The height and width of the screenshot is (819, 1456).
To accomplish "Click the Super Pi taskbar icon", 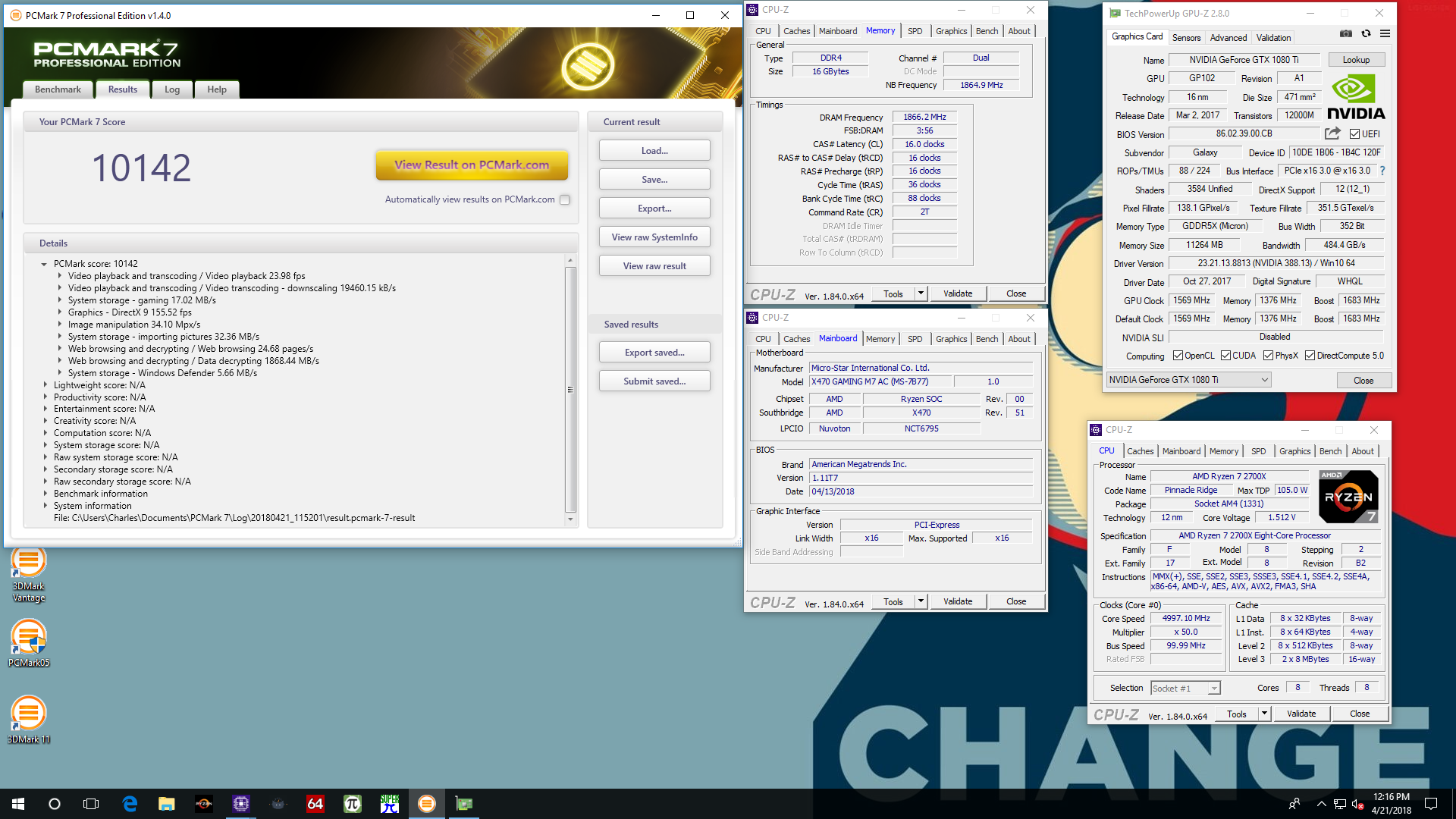I will pyautogui.click(x=390, y=804).
